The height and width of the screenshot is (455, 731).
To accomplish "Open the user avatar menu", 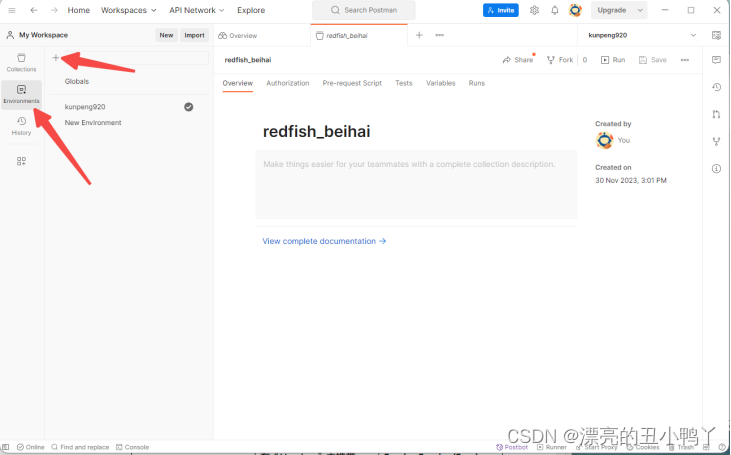I will (x=575, y=10).
